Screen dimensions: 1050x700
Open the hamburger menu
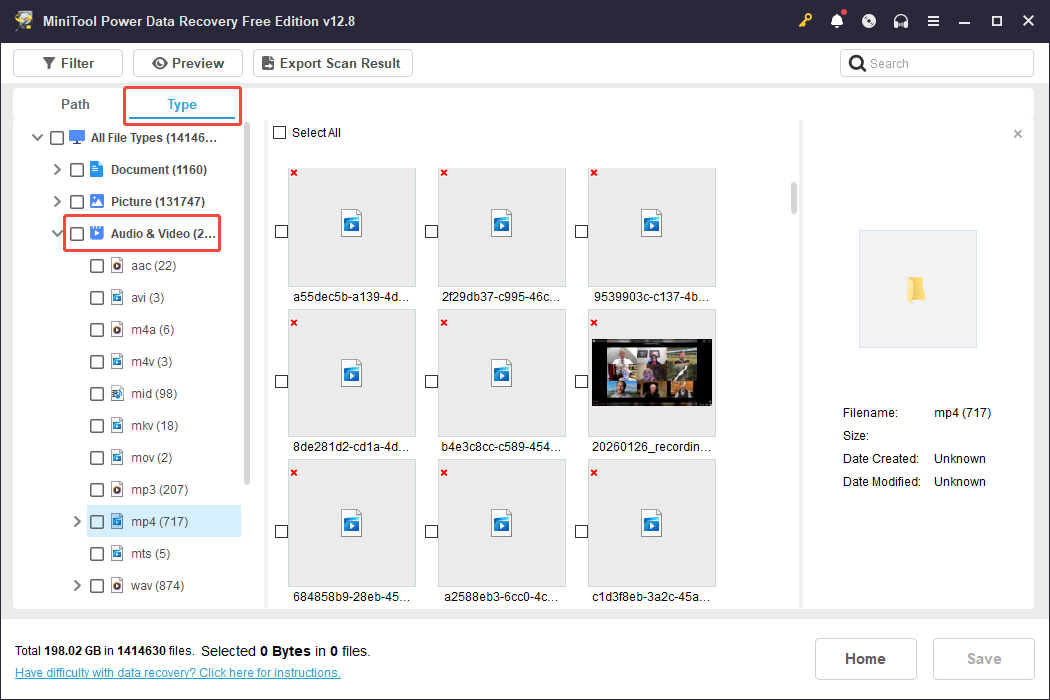tap(933, 20)
